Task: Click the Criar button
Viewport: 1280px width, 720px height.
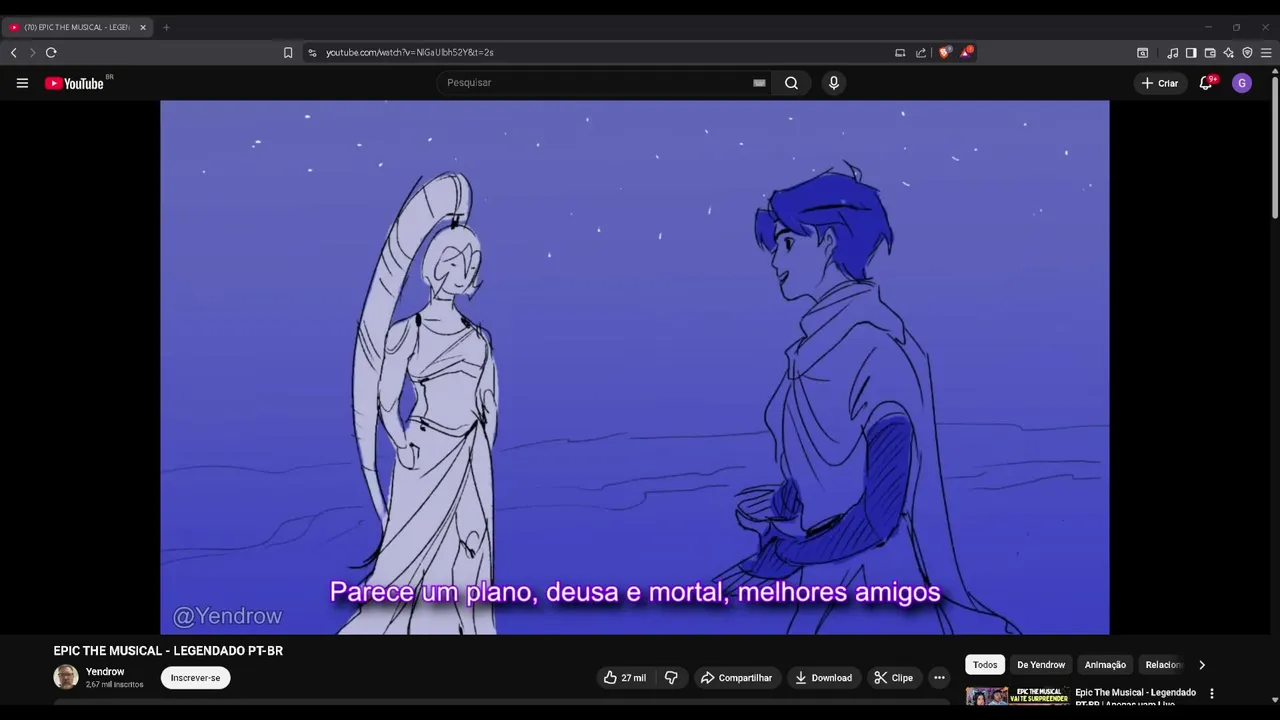Action: pos(1160,83)
